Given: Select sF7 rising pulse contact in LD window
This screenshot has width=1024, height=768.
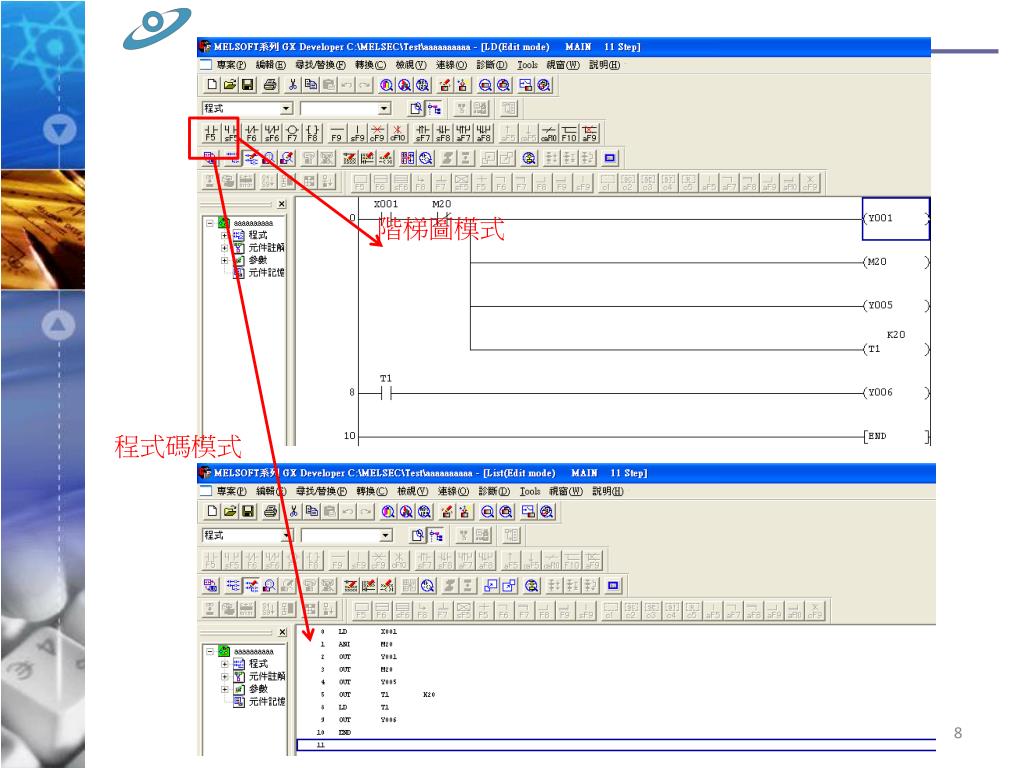Looking at the screenshot, I should pyautogui.click(x=423, y=133).
